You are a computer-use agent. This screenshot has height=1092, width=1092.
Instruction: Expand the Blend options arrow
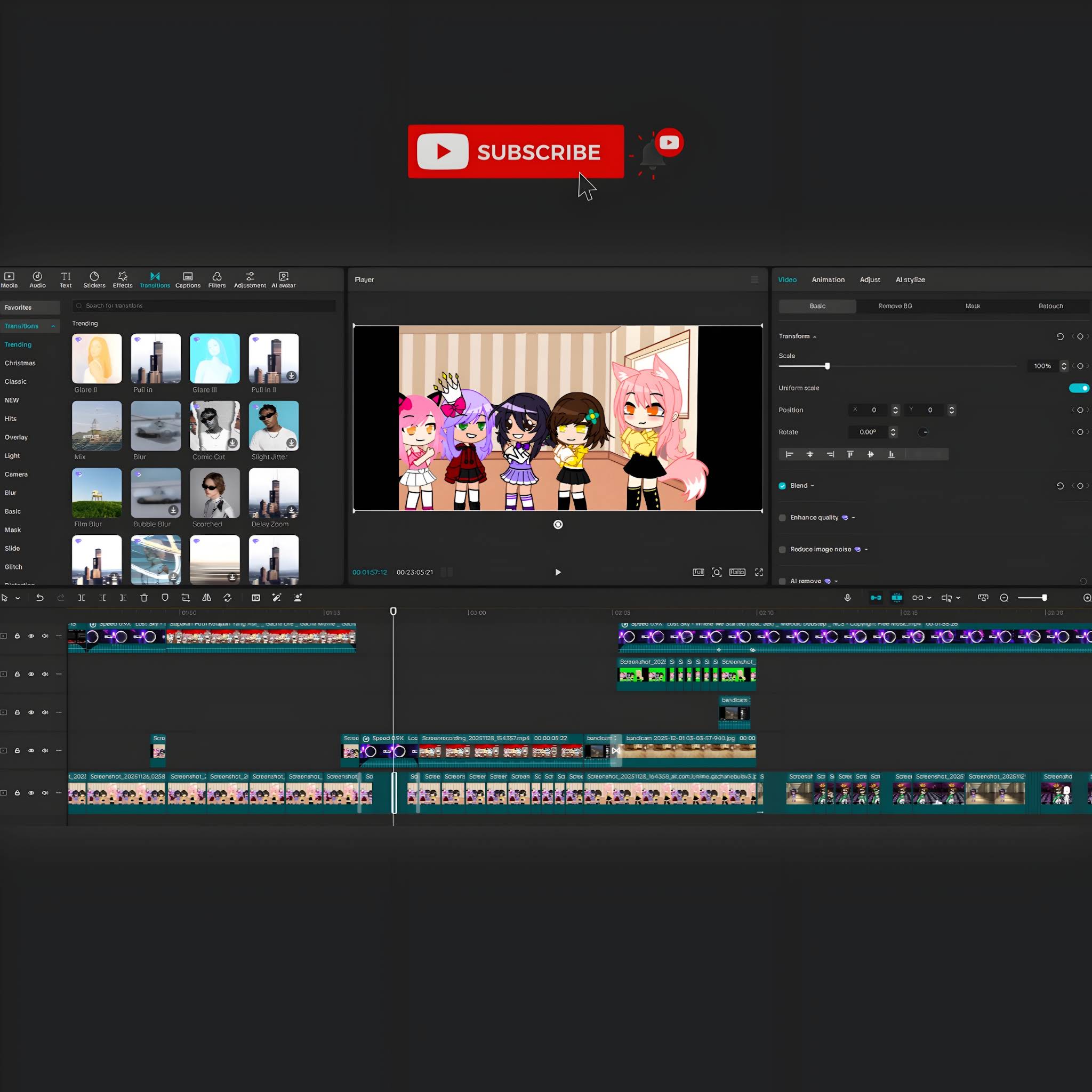click(x=812, y=486)
